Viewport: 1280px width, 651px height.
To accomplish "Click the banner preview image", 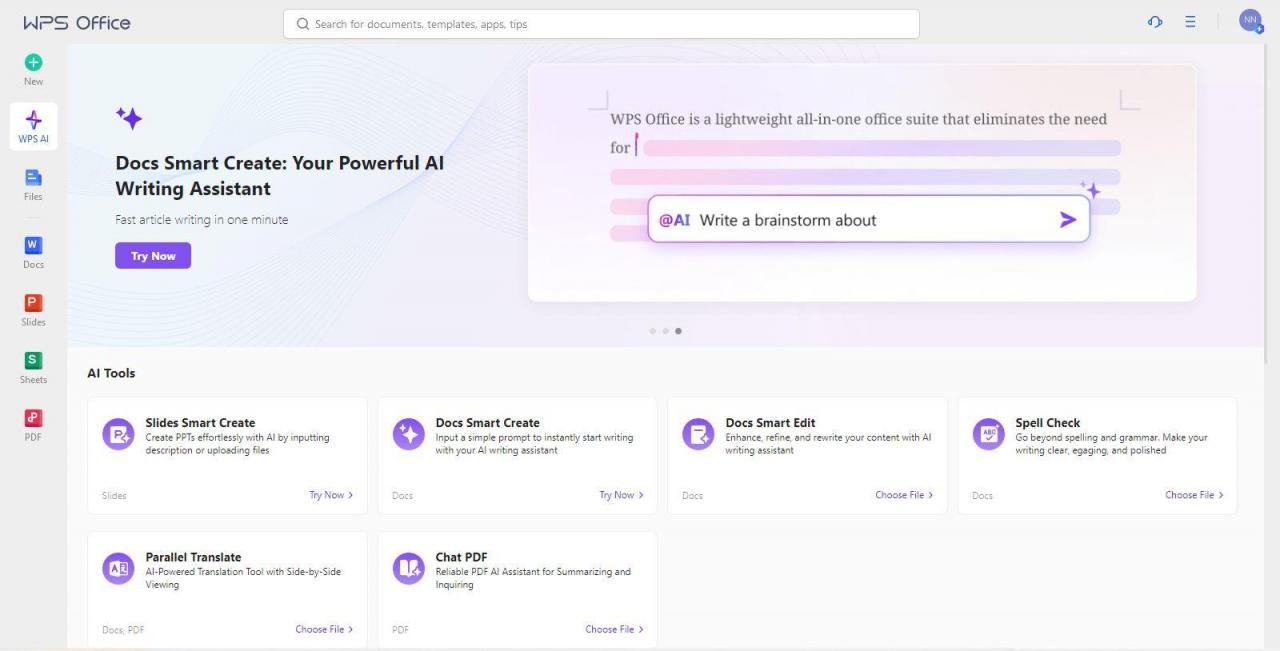I will click(862, 183).
